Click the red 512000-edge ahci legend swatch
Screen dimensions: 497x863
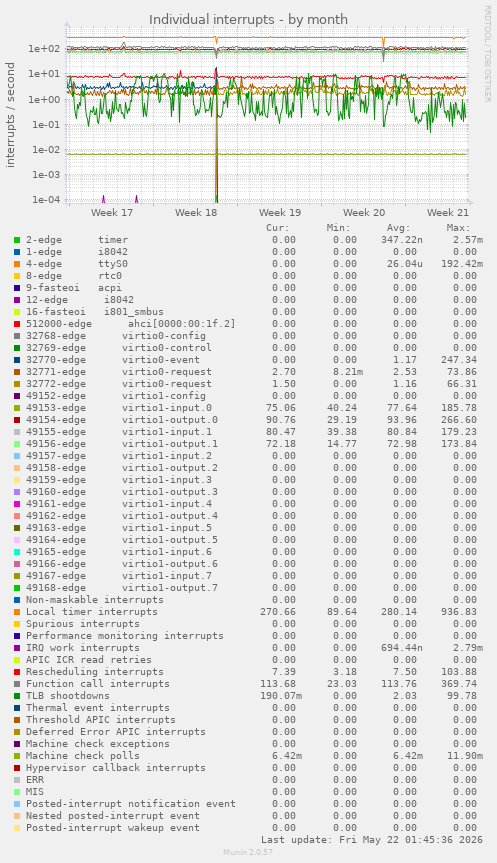(17, 324)
